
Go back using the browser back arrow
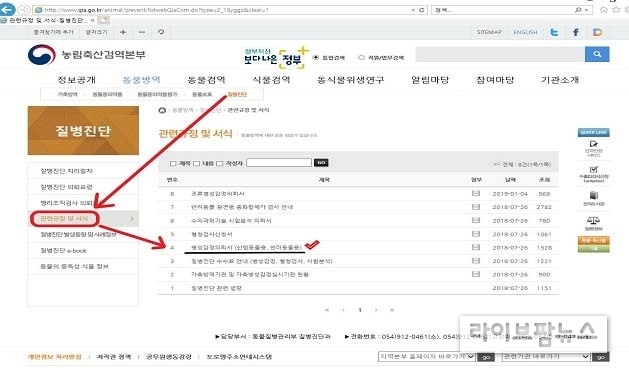click(7, 9)
